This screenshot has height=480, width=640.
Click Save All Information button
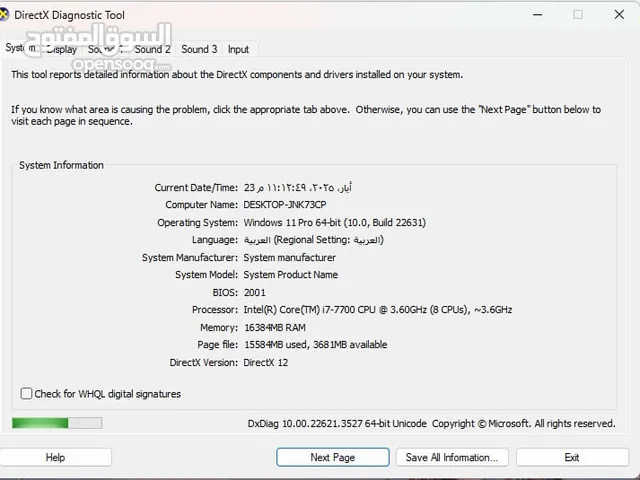point(452,457)
